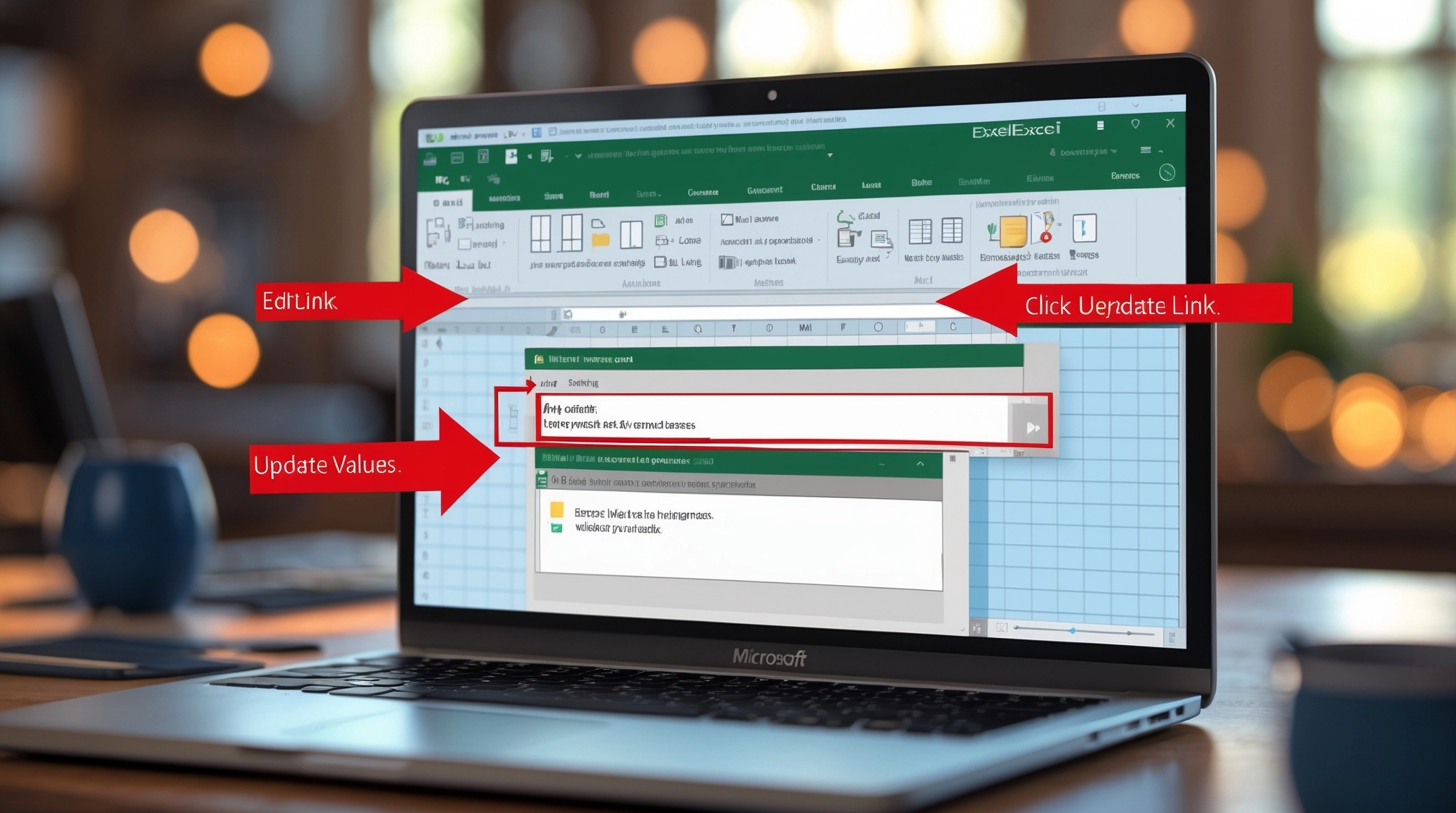Switch to the 'Soahing' tab in the dialog
This screenshot has height=813, width=1456.
(x=583, y=383)
